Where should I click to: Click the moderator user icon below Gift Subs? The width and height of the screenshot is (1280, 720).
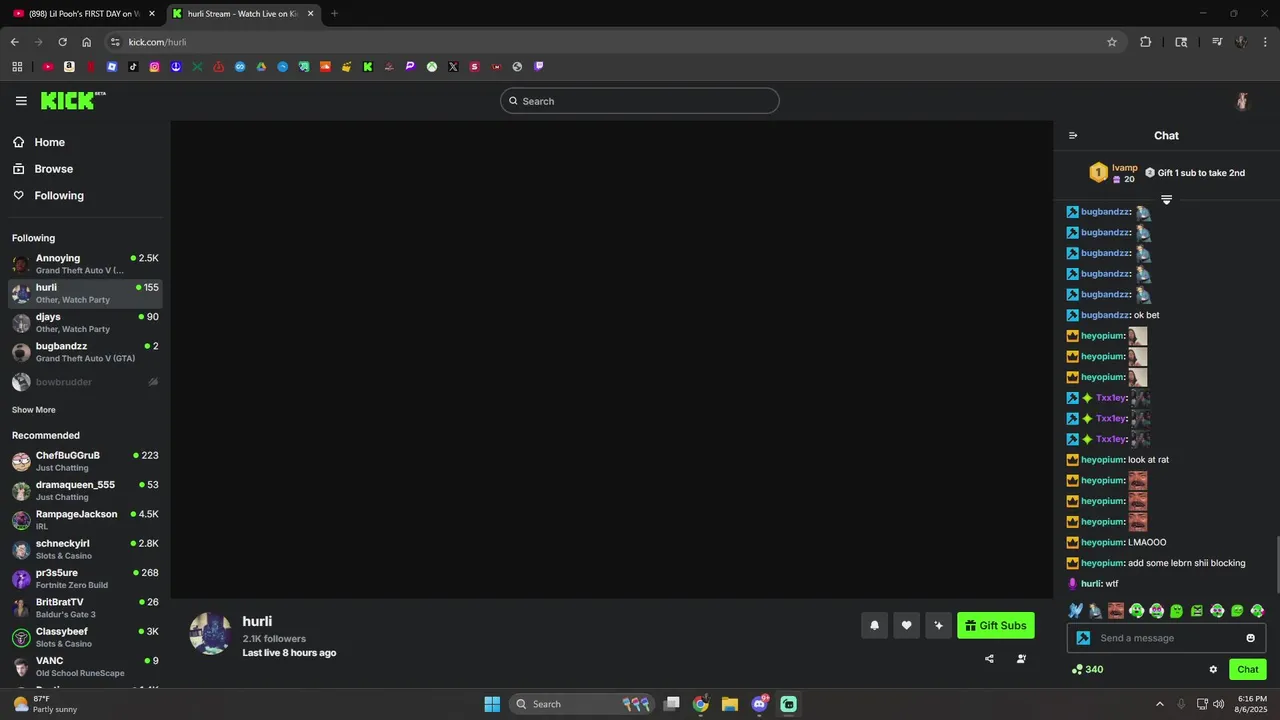[x=1021, y=659]
